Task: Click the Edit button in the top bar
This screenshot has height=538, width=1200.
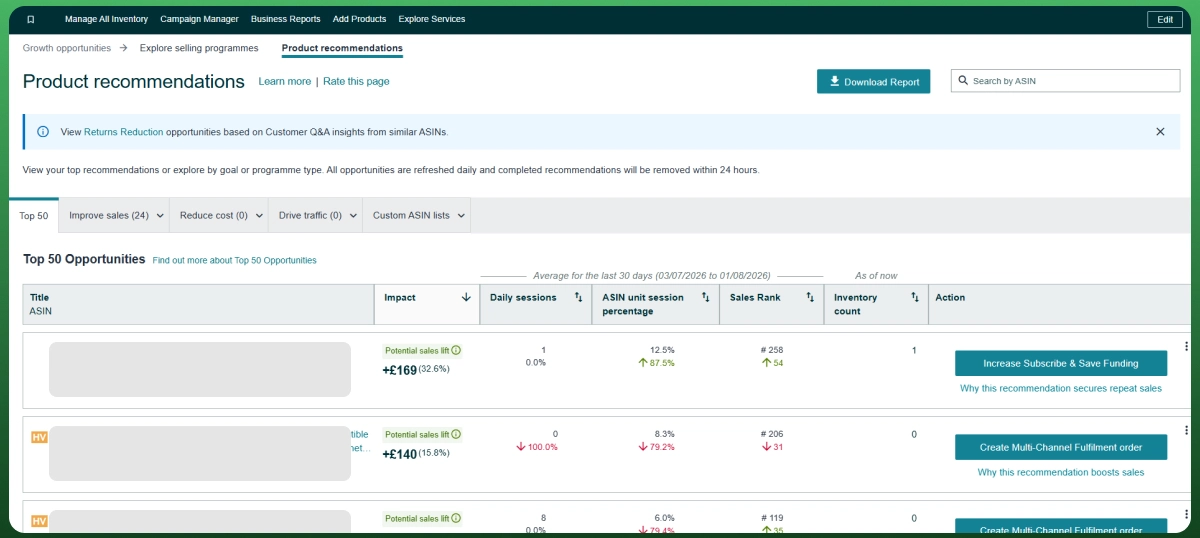Action: click(1165, 19)
